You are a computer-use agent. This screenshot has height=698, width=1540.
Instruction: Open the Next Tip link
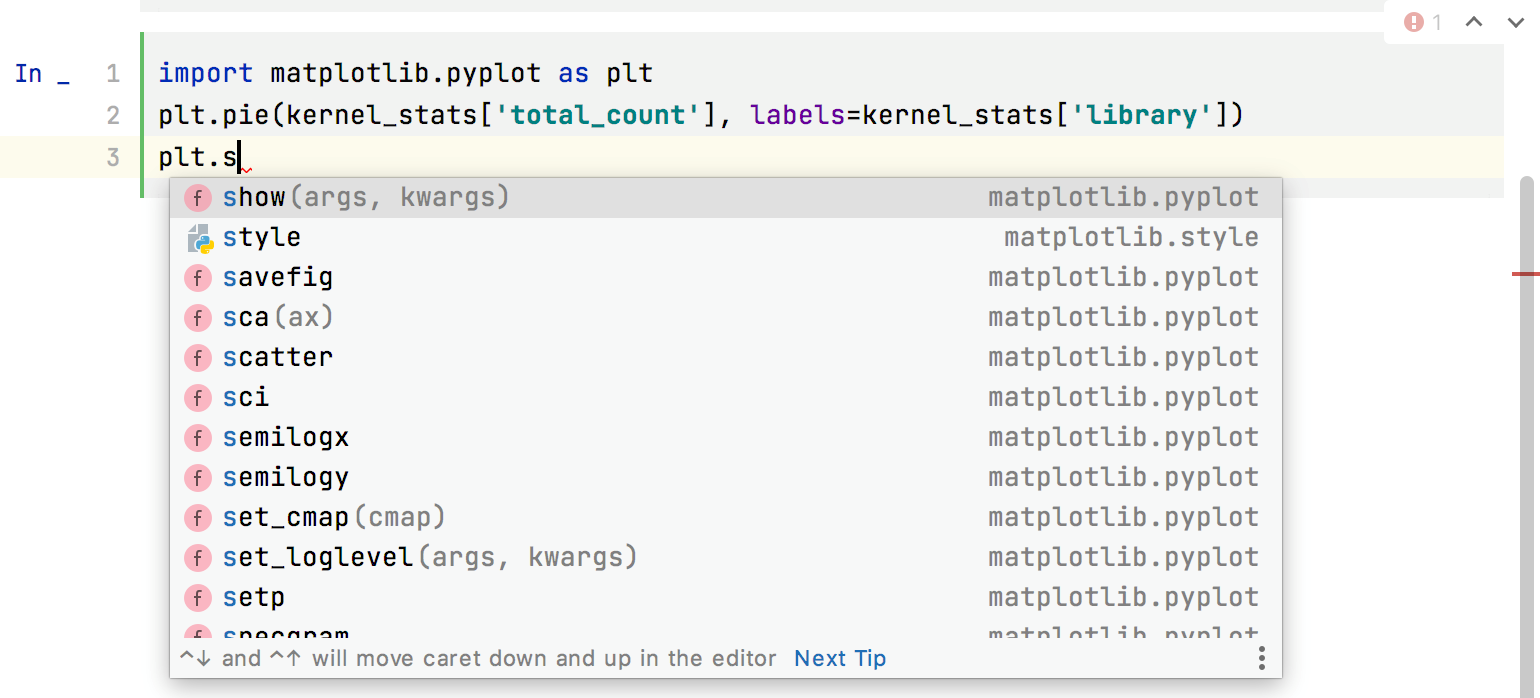[839, 658]
